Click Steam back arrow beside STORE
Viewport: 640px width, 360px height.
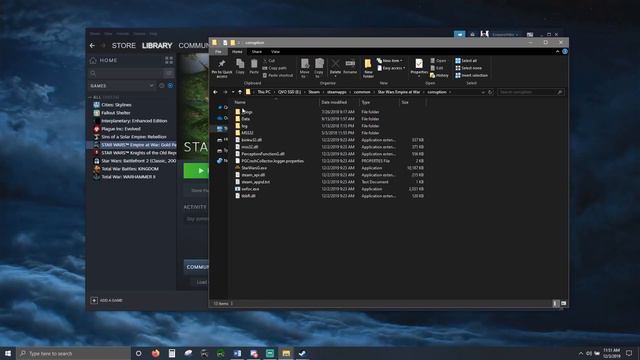(92, 45)
